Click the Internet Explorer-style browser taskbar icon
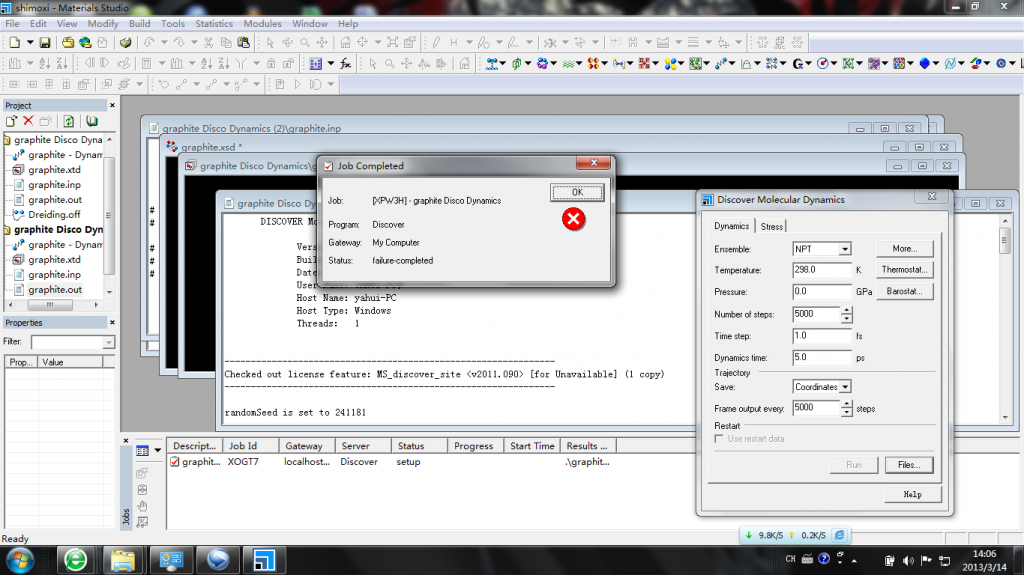 pos(76,561)
